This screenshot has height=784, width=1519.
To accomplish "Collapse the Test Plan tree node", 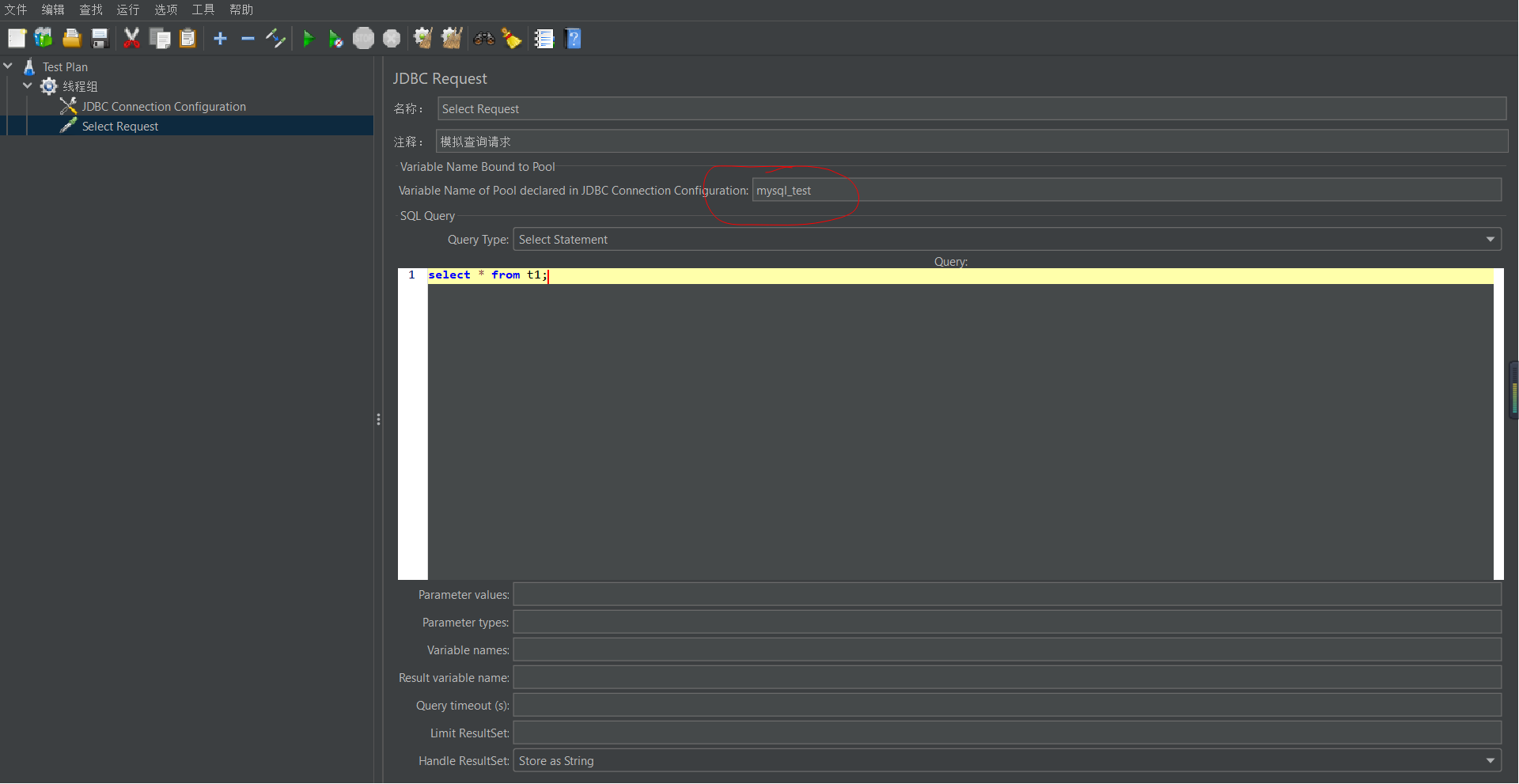I will (8, 66).
